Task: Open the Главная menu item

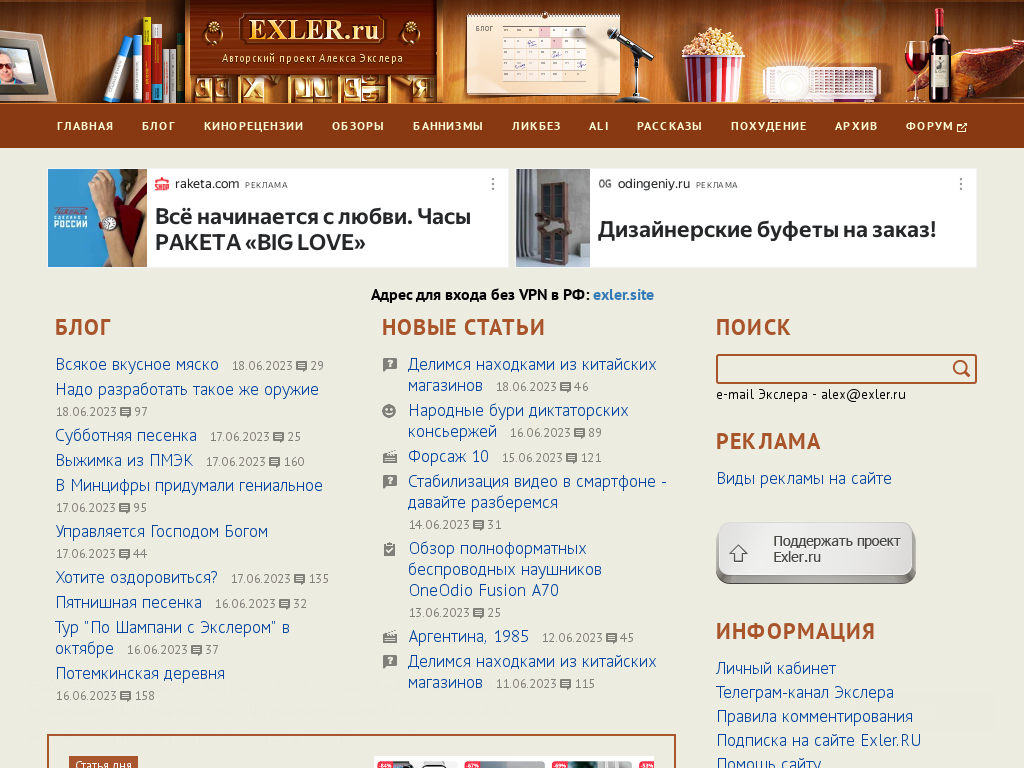Action: (85, 126)
